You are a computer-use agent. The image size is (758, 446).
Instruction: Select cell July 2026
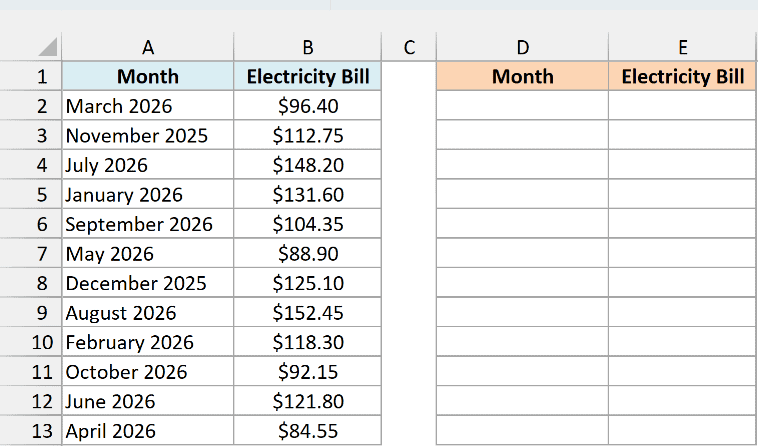point(148,165)
